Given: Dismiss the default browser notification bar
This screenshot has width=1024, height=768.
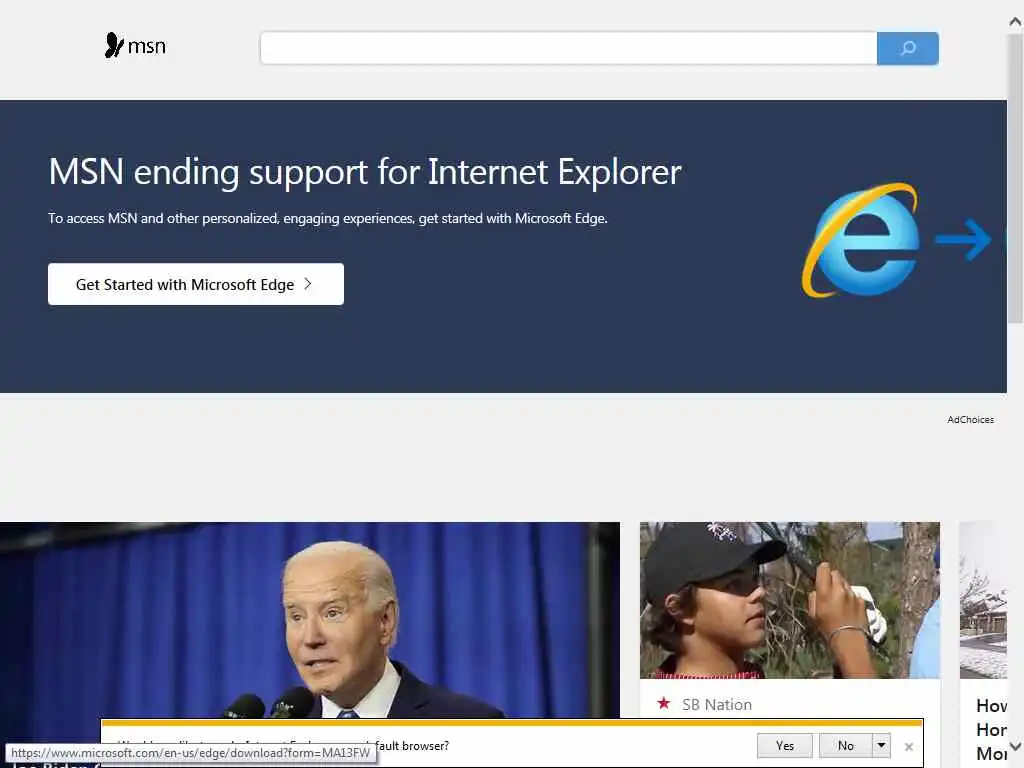Looking at the screenshot, I should [908, 746].
